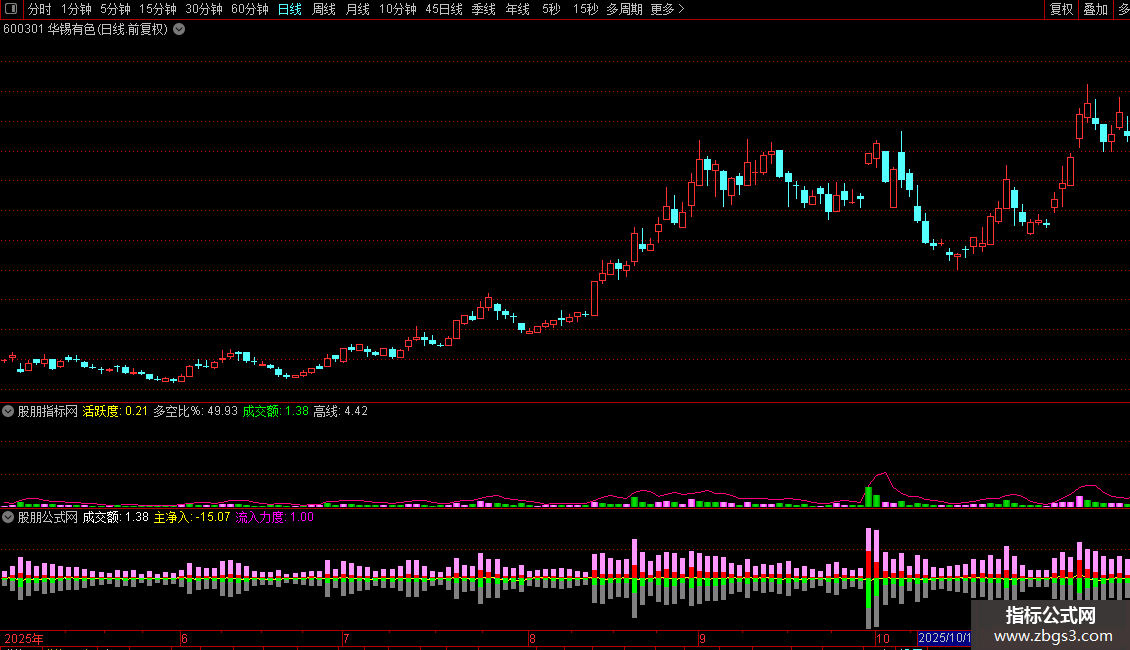This screenshot has height=650, width=1130.
Task: Switch to 季线 quarterly chart
Action: coord(484,9)
